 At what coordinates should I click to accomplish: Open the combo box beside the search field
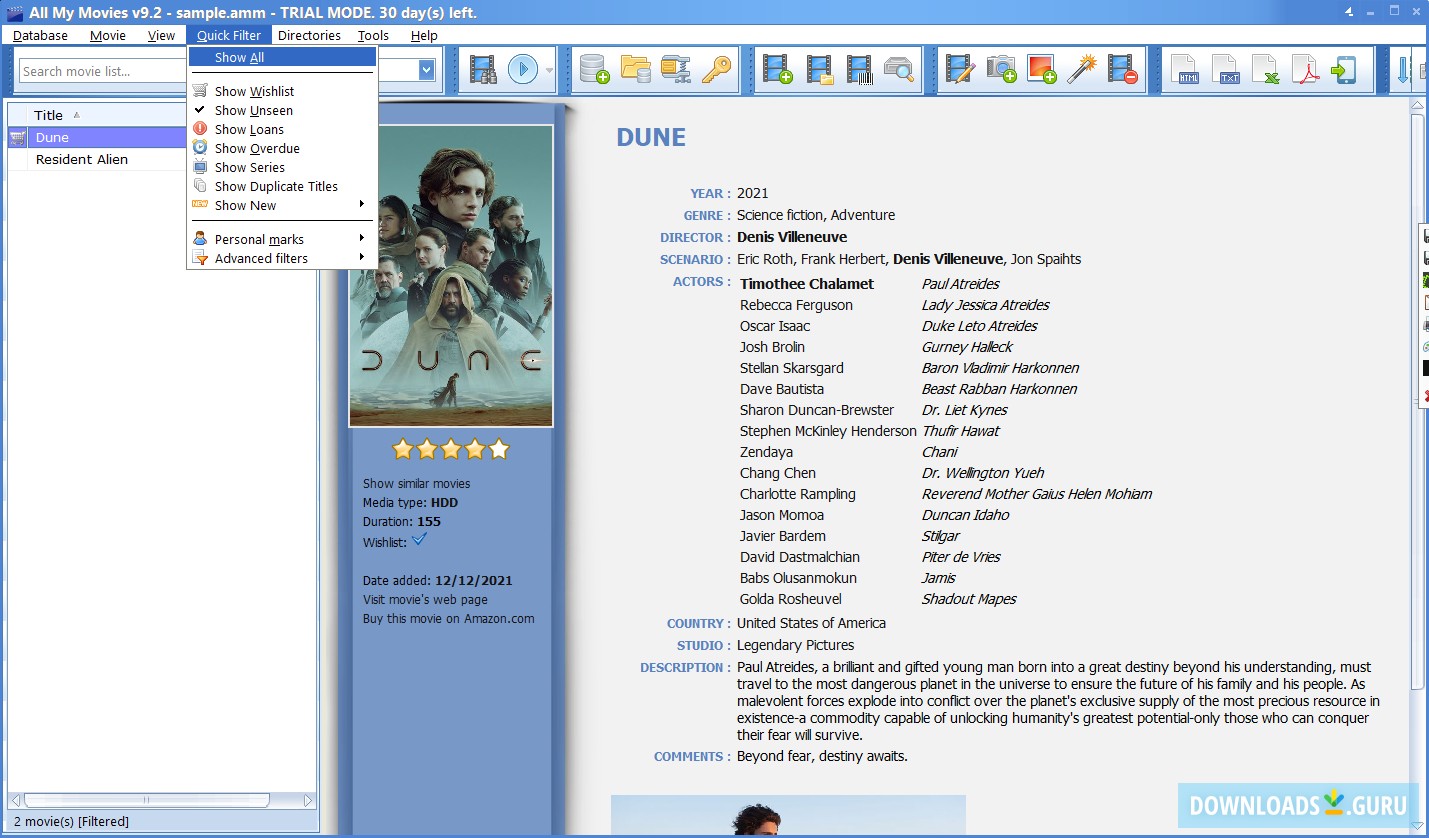(x=427, y=70)
